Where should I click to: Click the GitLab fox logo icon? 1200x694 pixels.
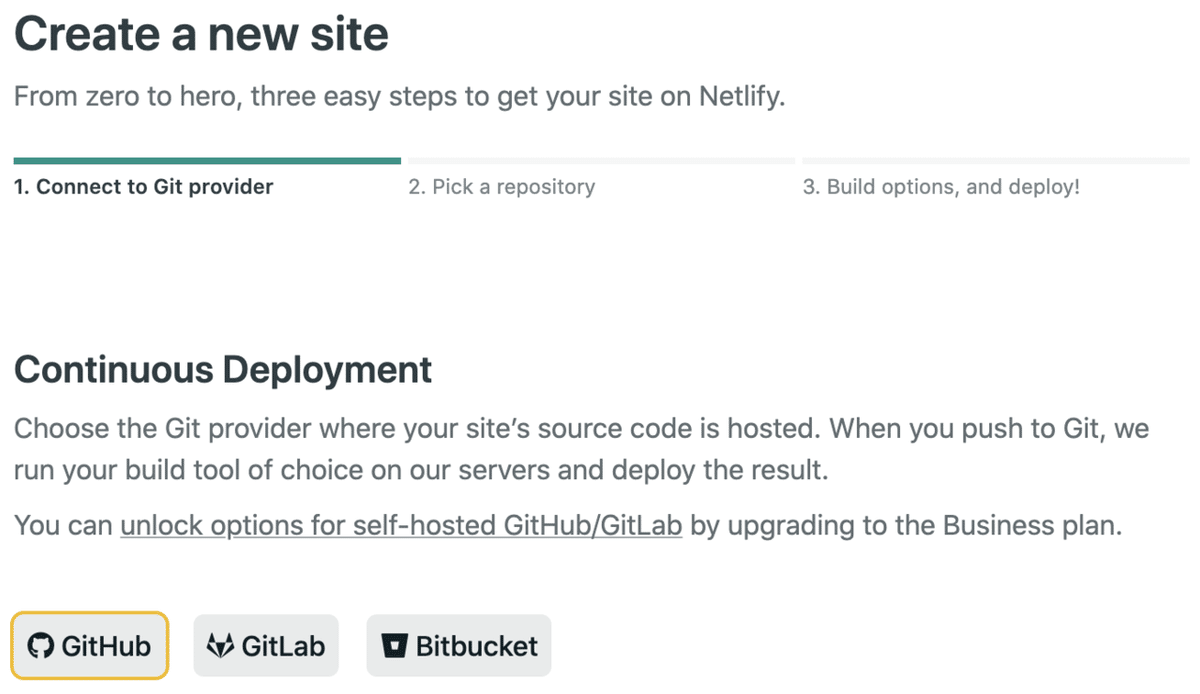(x=219, y=646)
